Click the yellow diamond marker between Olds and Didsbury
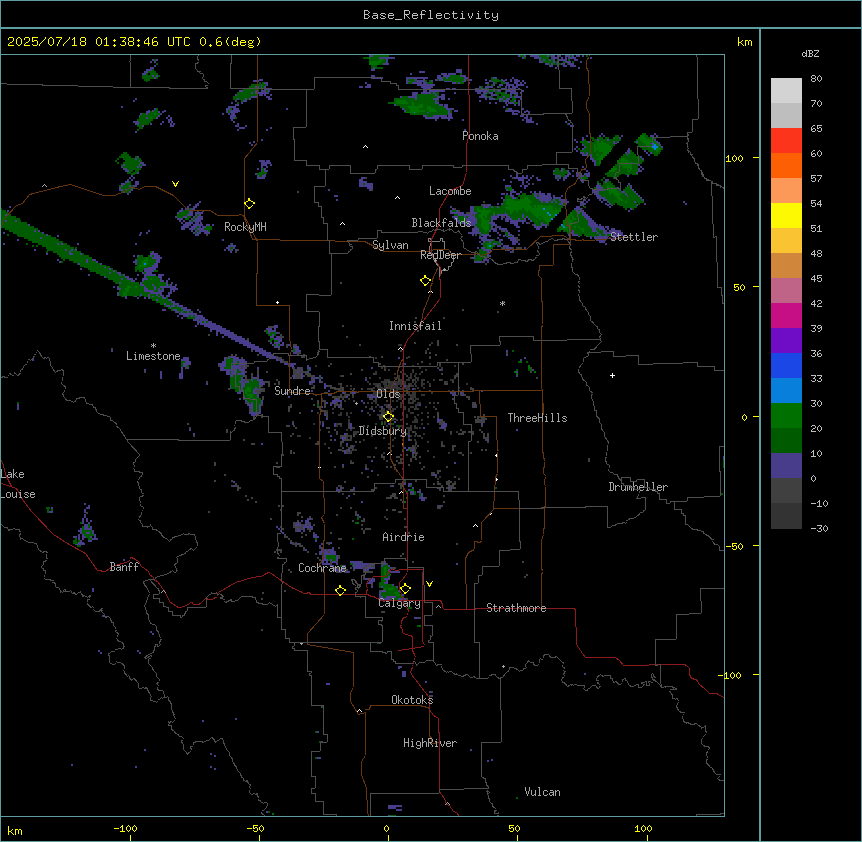 (x=389, y=417)
